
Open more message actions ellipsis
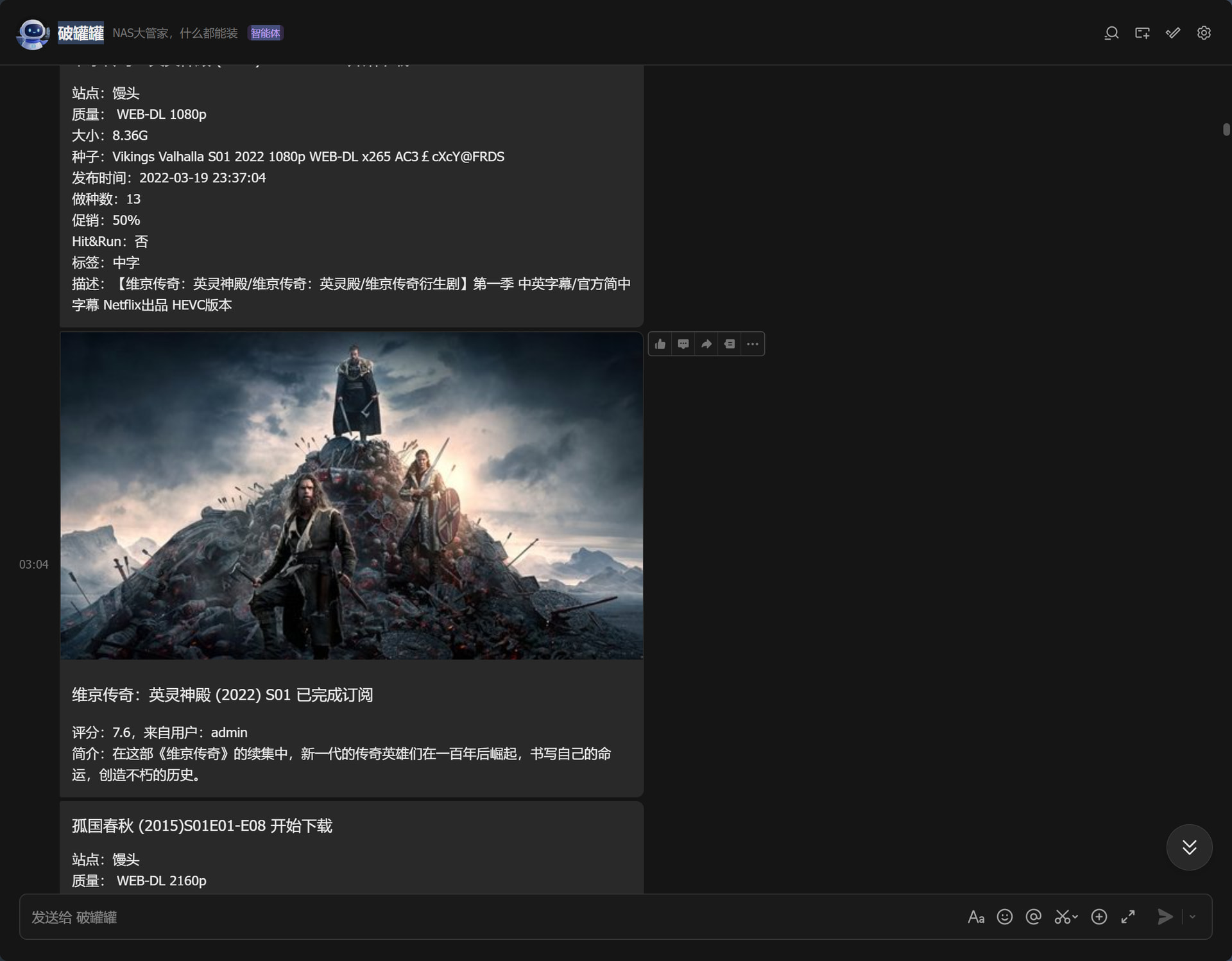coord(753,344)
